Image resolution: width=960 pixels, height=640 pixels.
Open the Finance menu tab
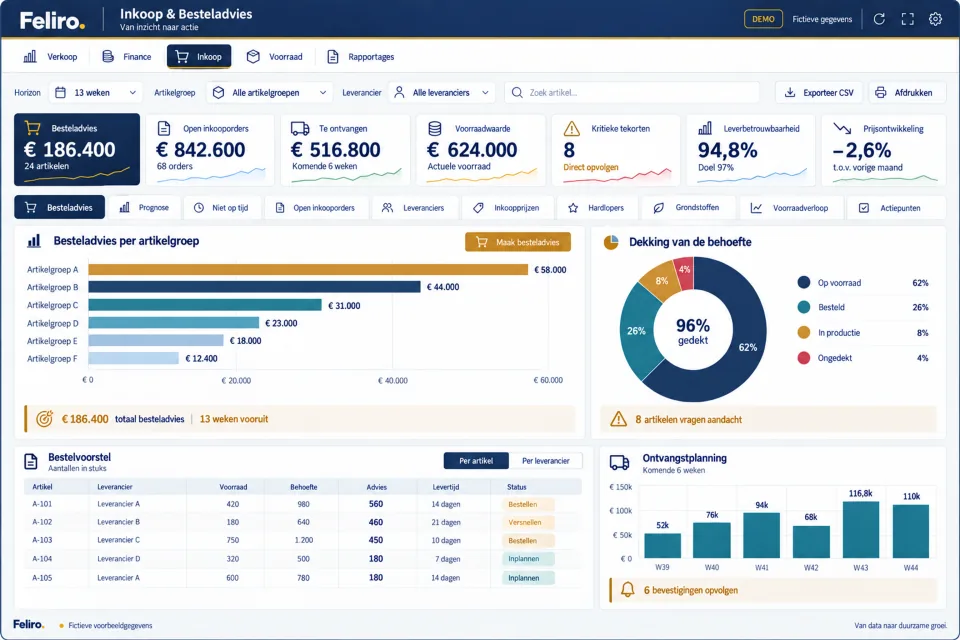point(127,57)
